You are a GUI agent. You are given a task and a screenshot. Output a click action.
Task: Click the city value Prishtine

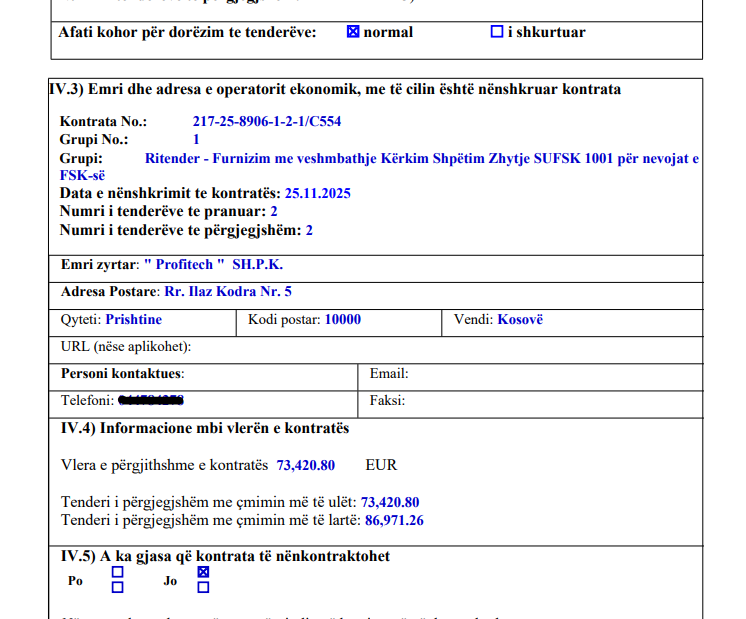(x=133, y=320)
